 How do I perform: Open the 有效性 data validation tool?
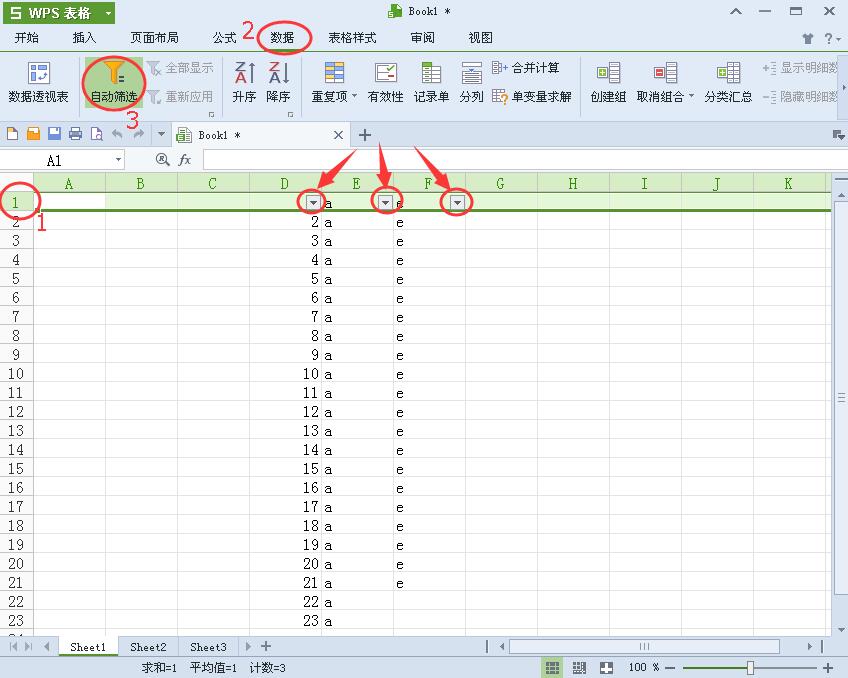pos(386,82)
